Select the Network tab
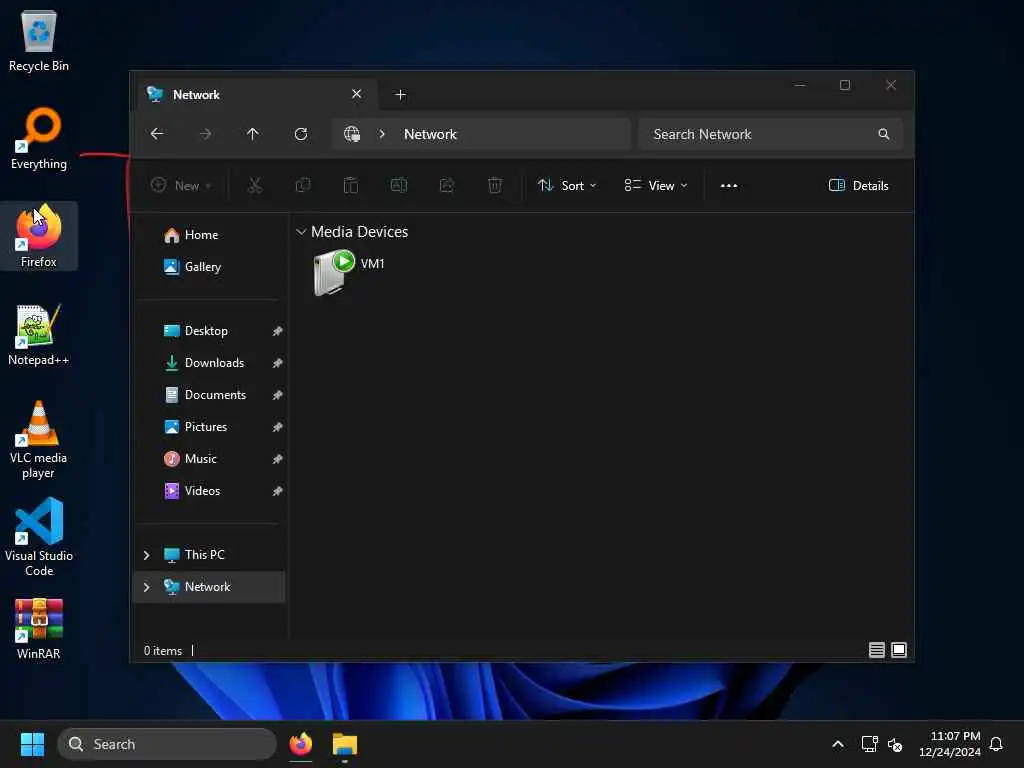This screenshot has width=1024, height=768. (257, 95)
